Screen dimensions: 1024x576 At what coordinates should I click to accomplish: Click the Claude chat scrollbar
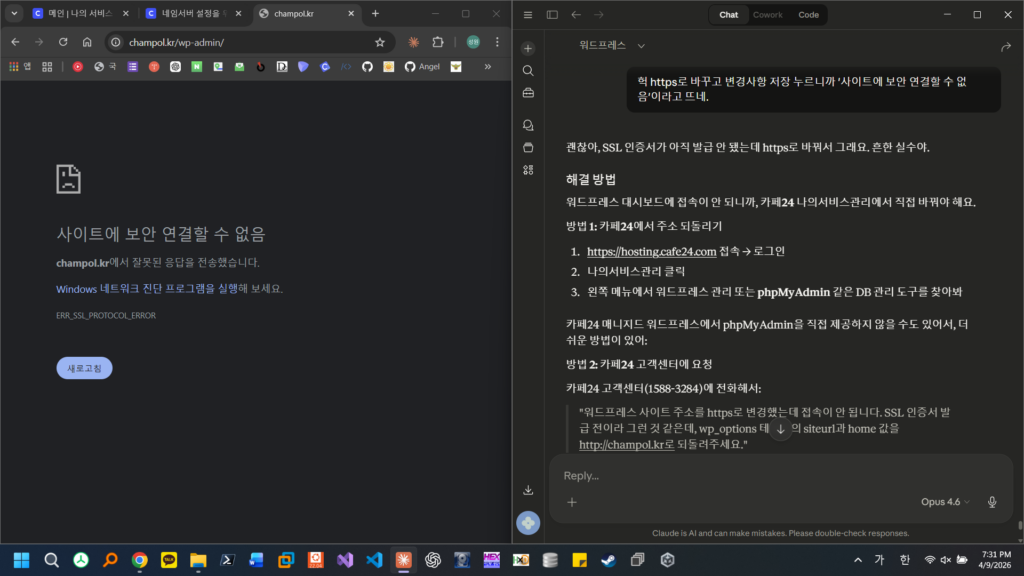(x=1020, y=526)
